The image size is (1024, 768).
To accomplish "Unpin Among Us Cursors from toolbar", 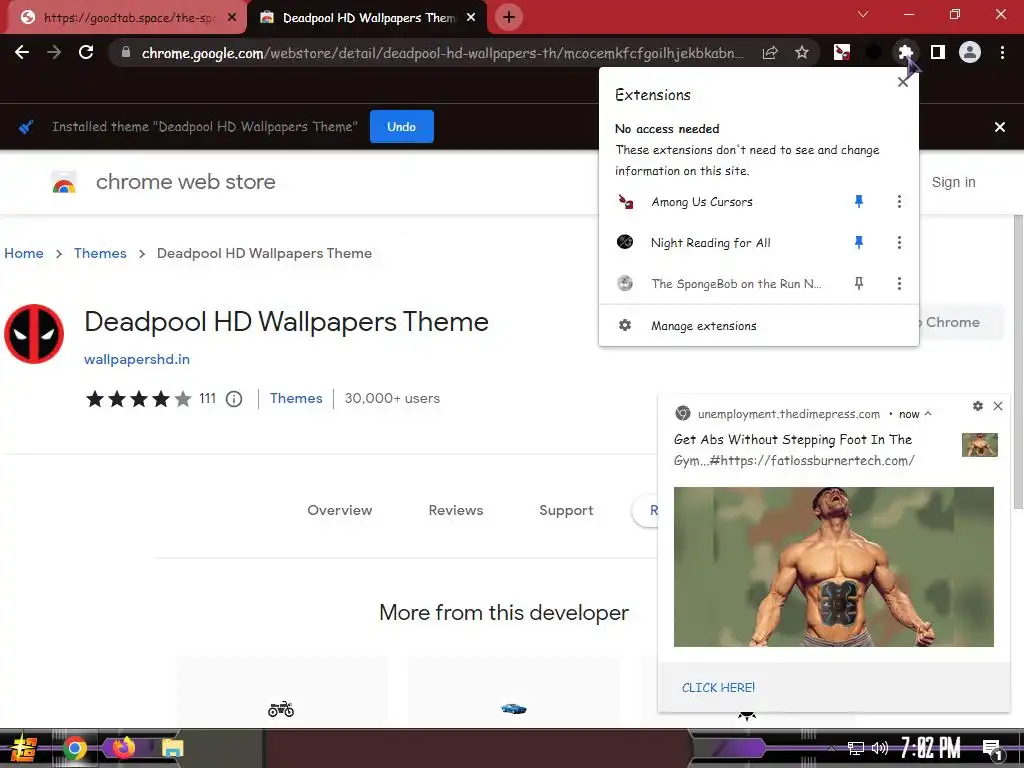I will 859,202.
